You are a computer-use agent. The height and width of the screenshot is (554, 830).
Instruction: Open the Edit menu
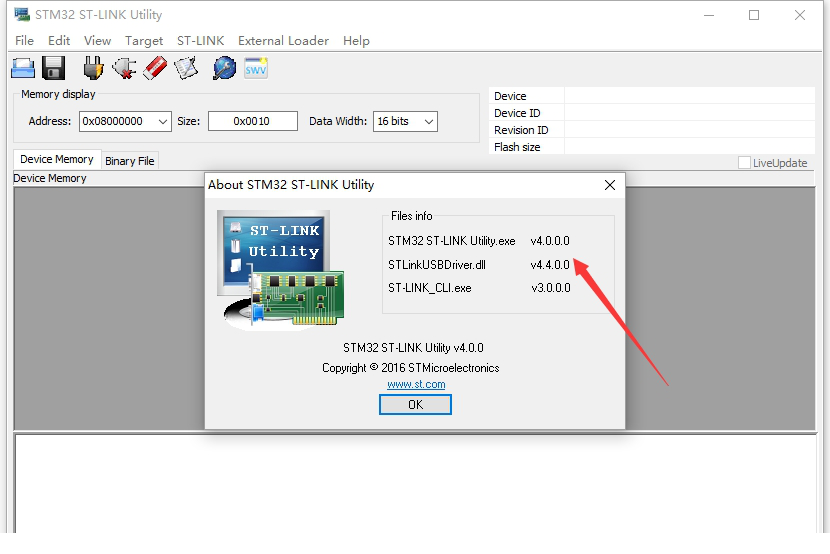(59, 41)
